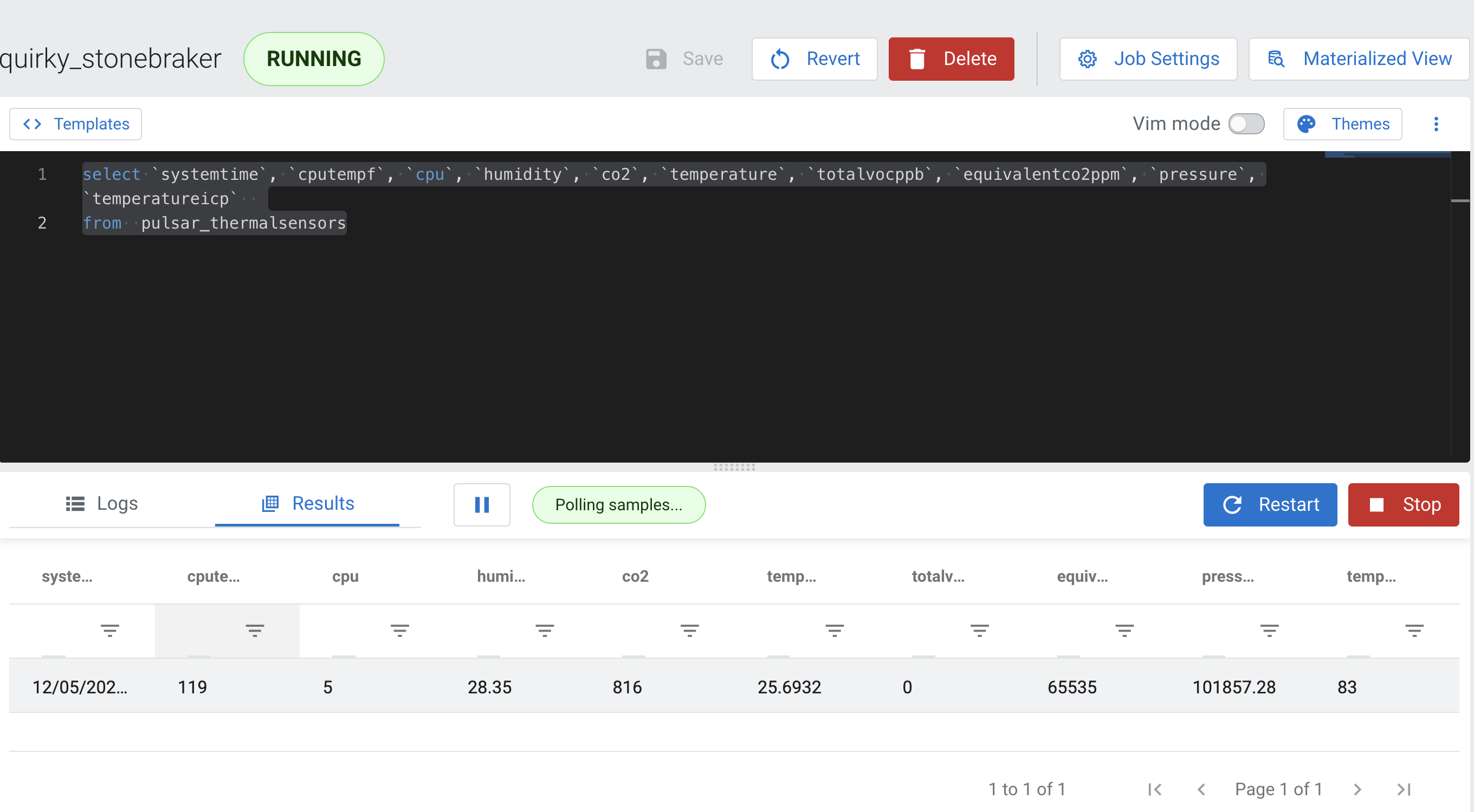This screenshot has height=812, width=1474.
Task: Click the Save icon
Action: pos(656,59)
